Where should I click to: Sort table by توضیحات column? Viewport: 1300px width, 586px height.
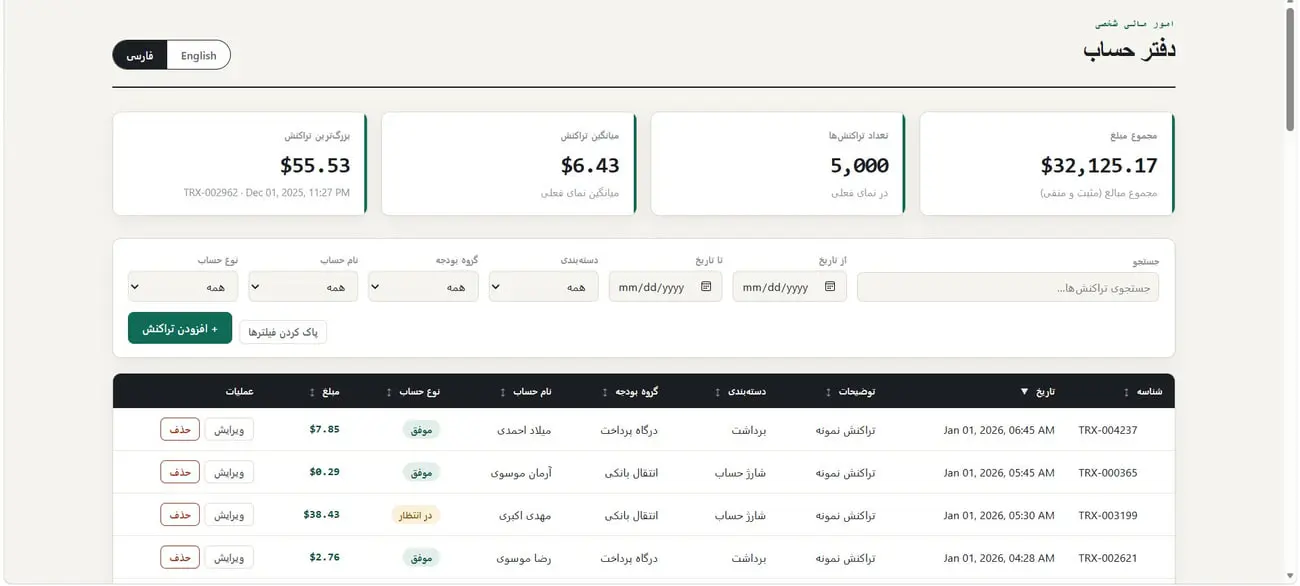[850, 391]
